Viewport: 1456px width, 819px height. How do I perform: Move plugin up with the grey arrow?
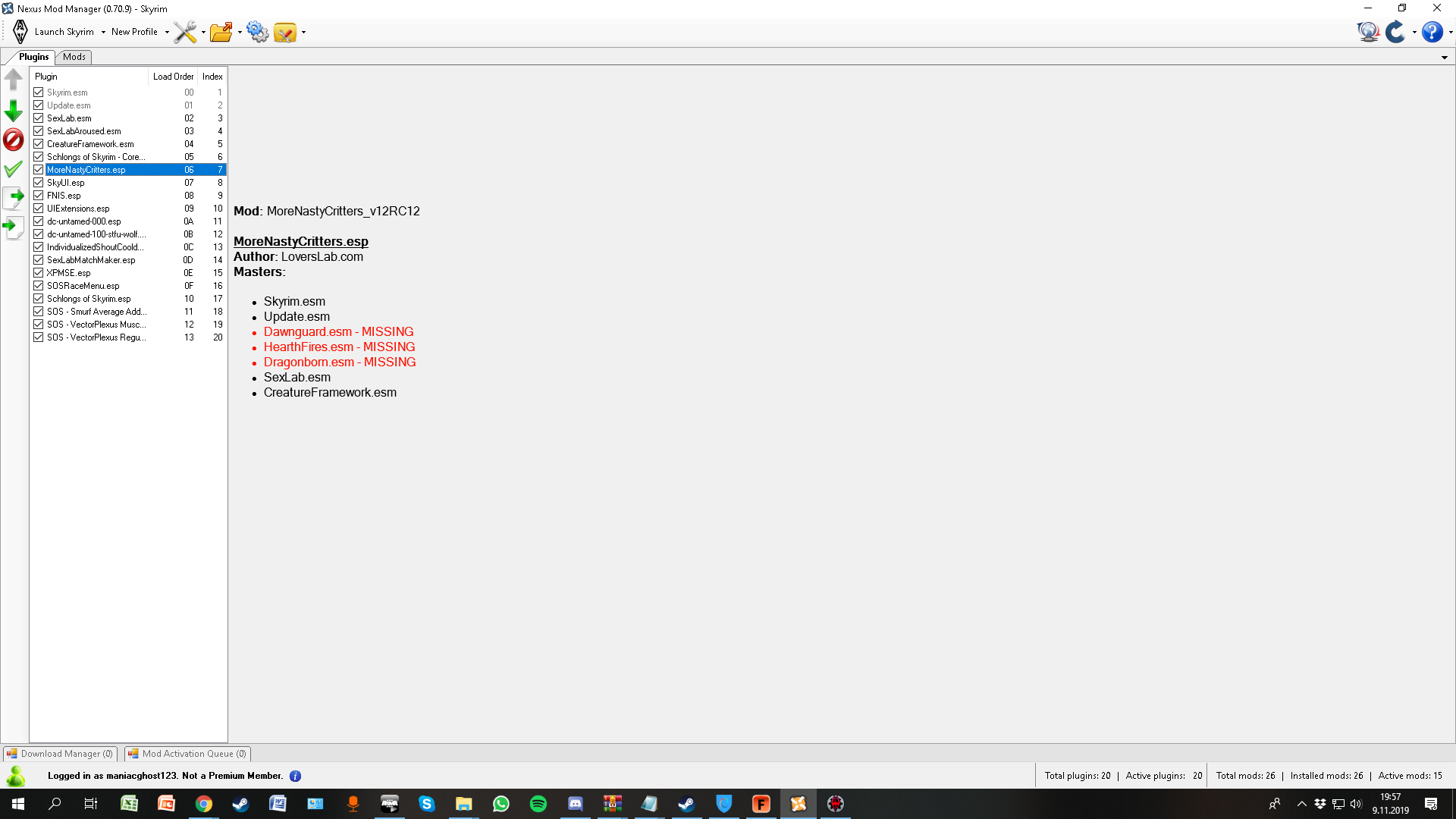[14, 79]
